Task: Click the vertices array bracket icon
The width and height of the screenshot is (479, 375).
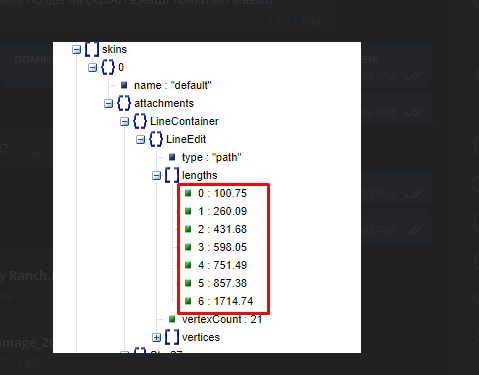Action: pos(172,337)
